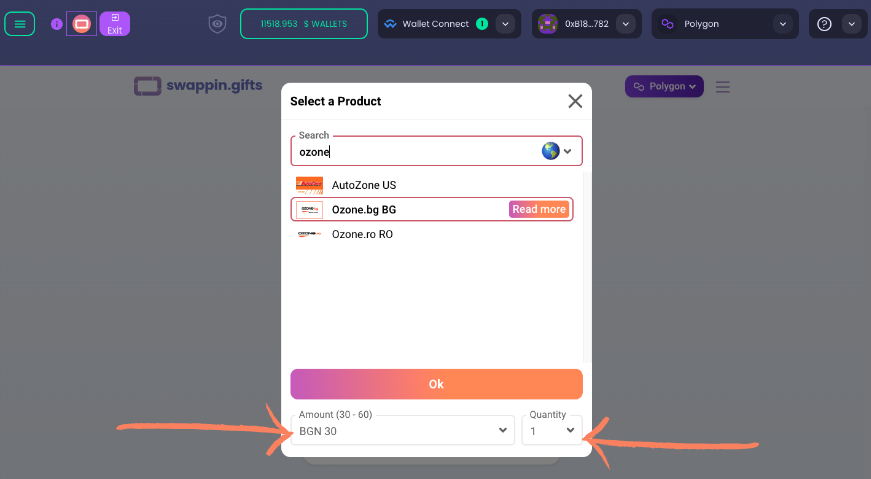This screenshot has width=871, height=479.
Task: Click Read more on Ozone.bg BG
Action: 539,209
